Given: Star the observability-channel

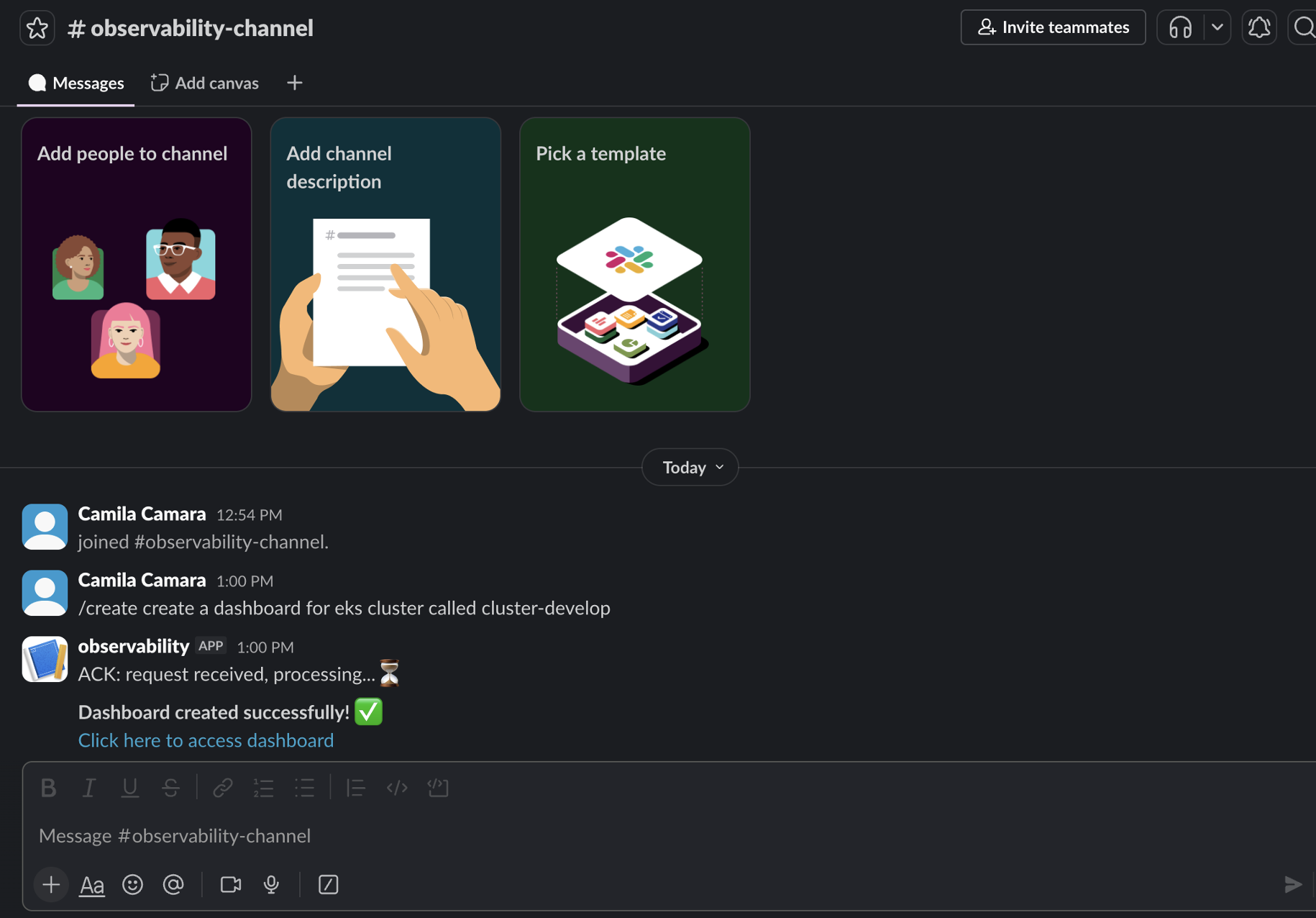Looking at the screenshot, I should [37, 28].
